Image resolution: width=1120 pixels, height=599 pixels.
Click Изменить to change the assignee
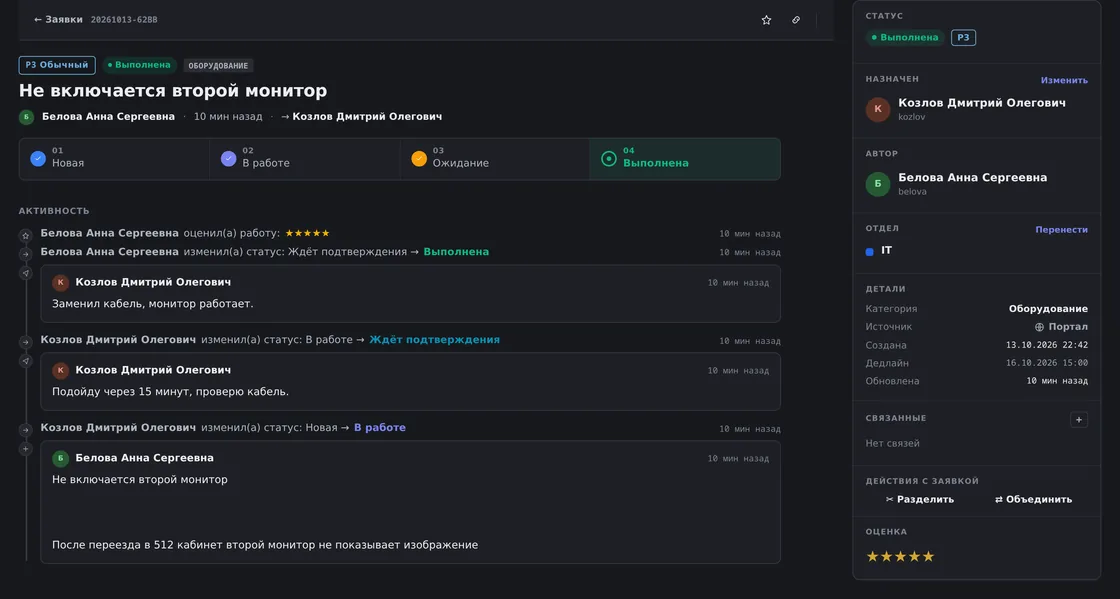click(1064, 80)
